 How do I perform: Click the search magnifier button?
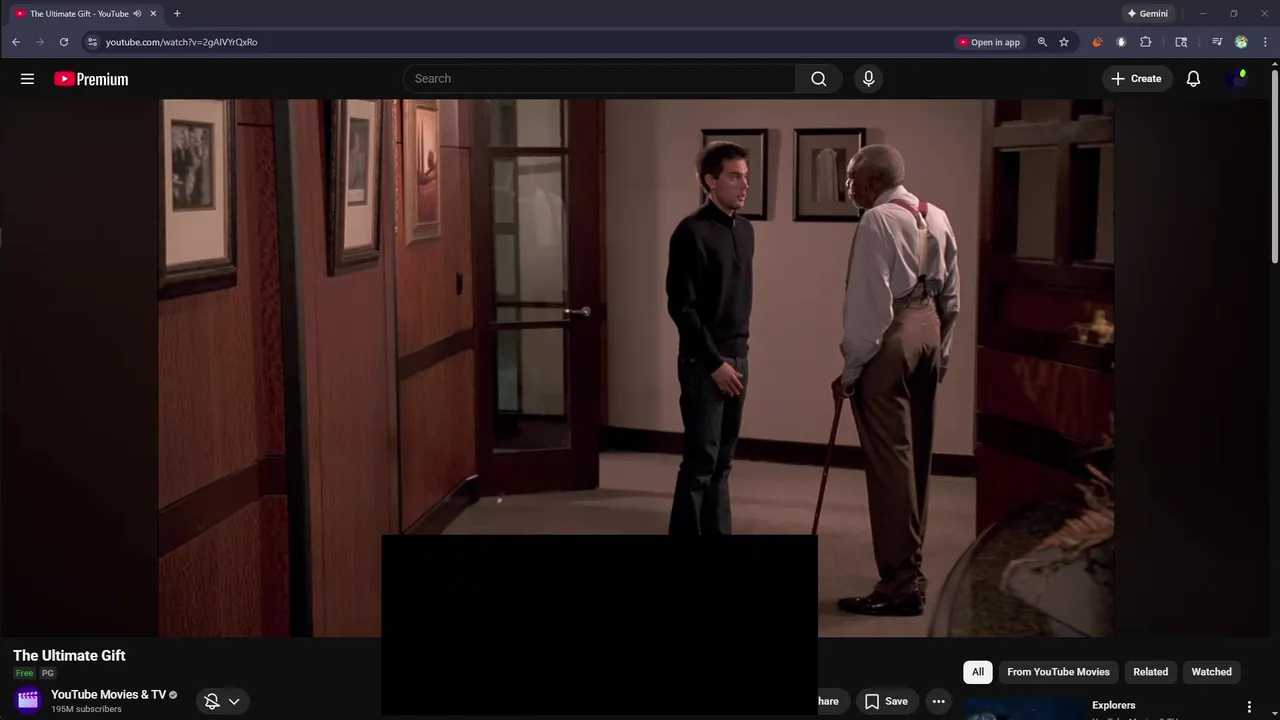point(819,79)
